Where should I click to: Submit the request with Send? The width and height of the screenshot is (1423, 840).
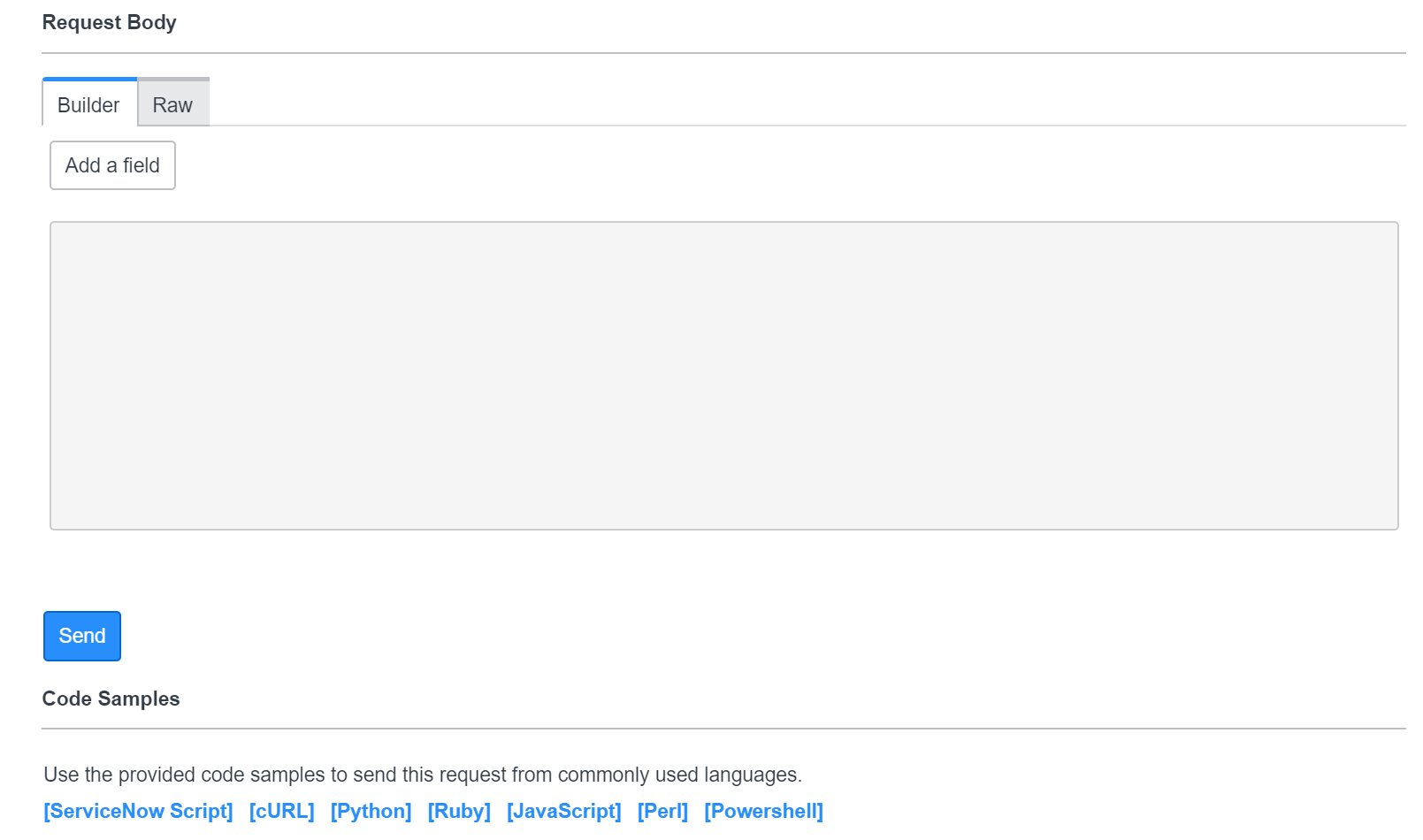coord(81,636)
